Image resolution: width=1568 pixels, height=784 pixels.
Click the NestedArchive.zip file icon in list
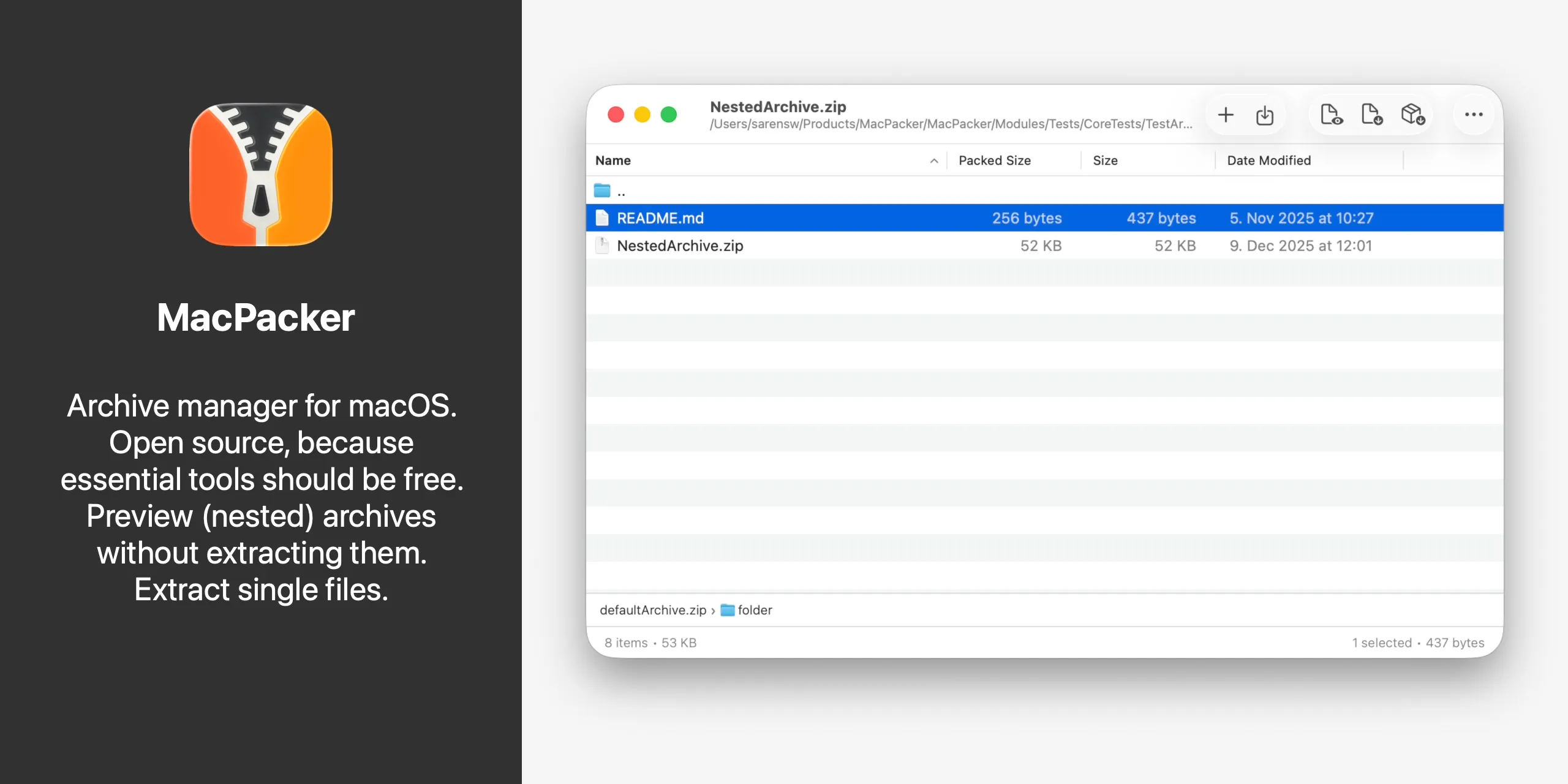[x=602, y=246]
